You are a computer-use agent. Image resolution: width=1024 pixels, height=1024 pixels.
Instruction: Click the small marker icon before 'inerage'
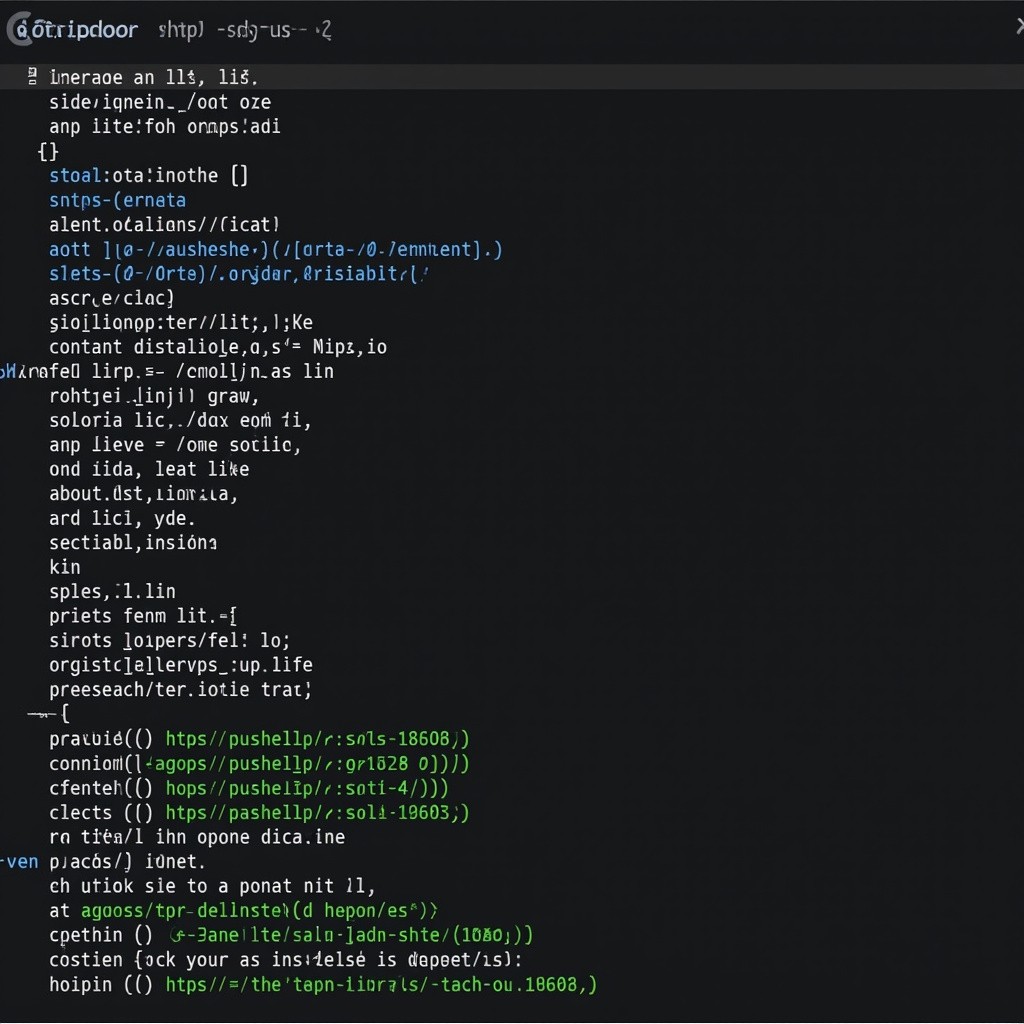pyautogui.click(x=33, y=76)
